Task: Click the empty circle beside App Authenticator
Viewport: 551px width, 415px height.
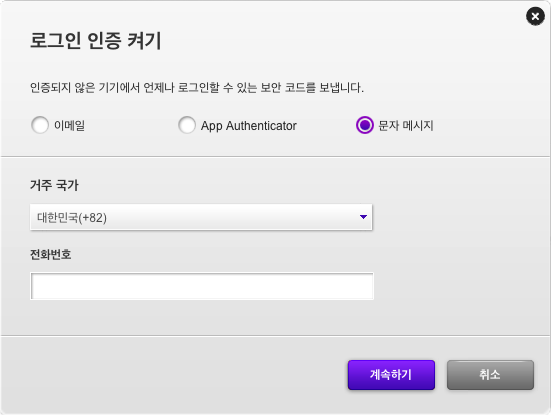Action: tap(187, 125)
